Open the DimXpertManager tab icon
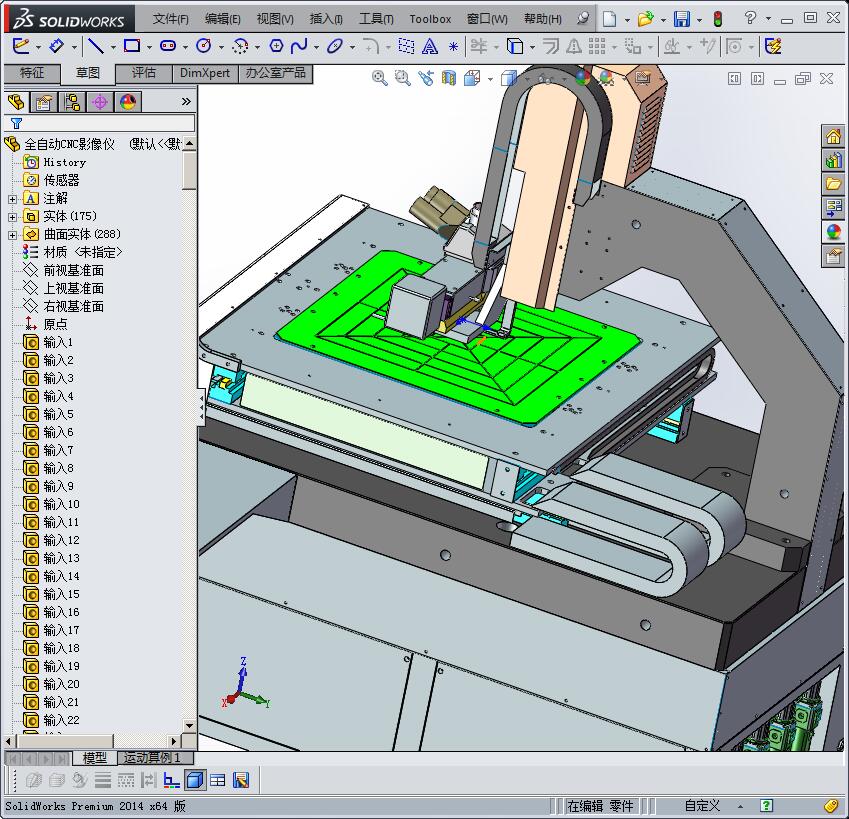The image size is (849, 819). (x=100, y=102)
